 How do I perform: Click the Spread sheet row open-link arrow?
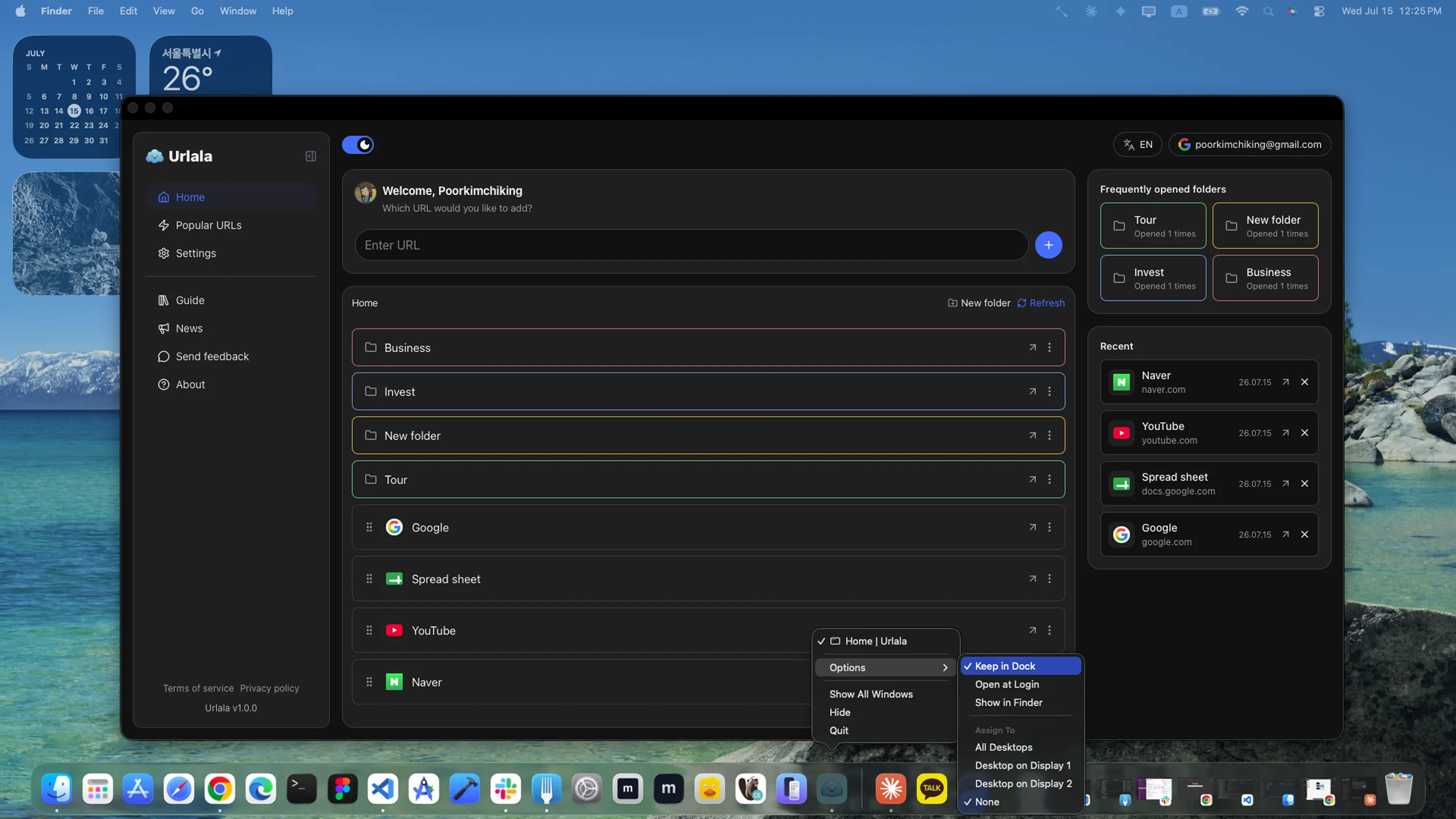1033,579
